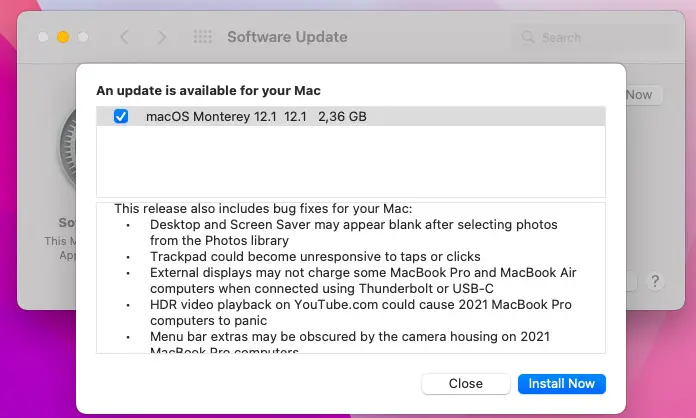This screenshot has width=696, height=418.
Task: Click the Install Now button
Action: [x=561, y=384]
